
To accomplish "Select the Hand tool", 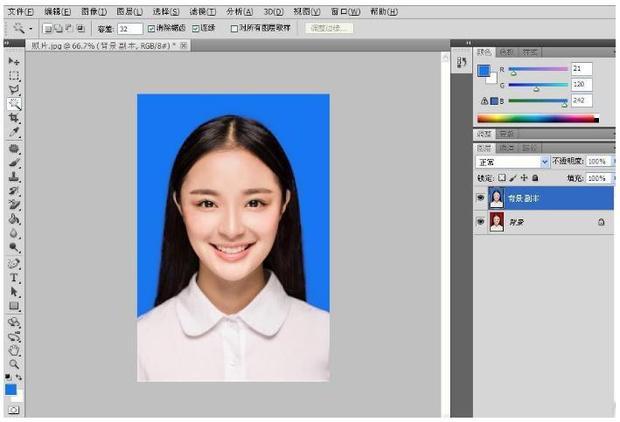I will click(x=14, y=351).
